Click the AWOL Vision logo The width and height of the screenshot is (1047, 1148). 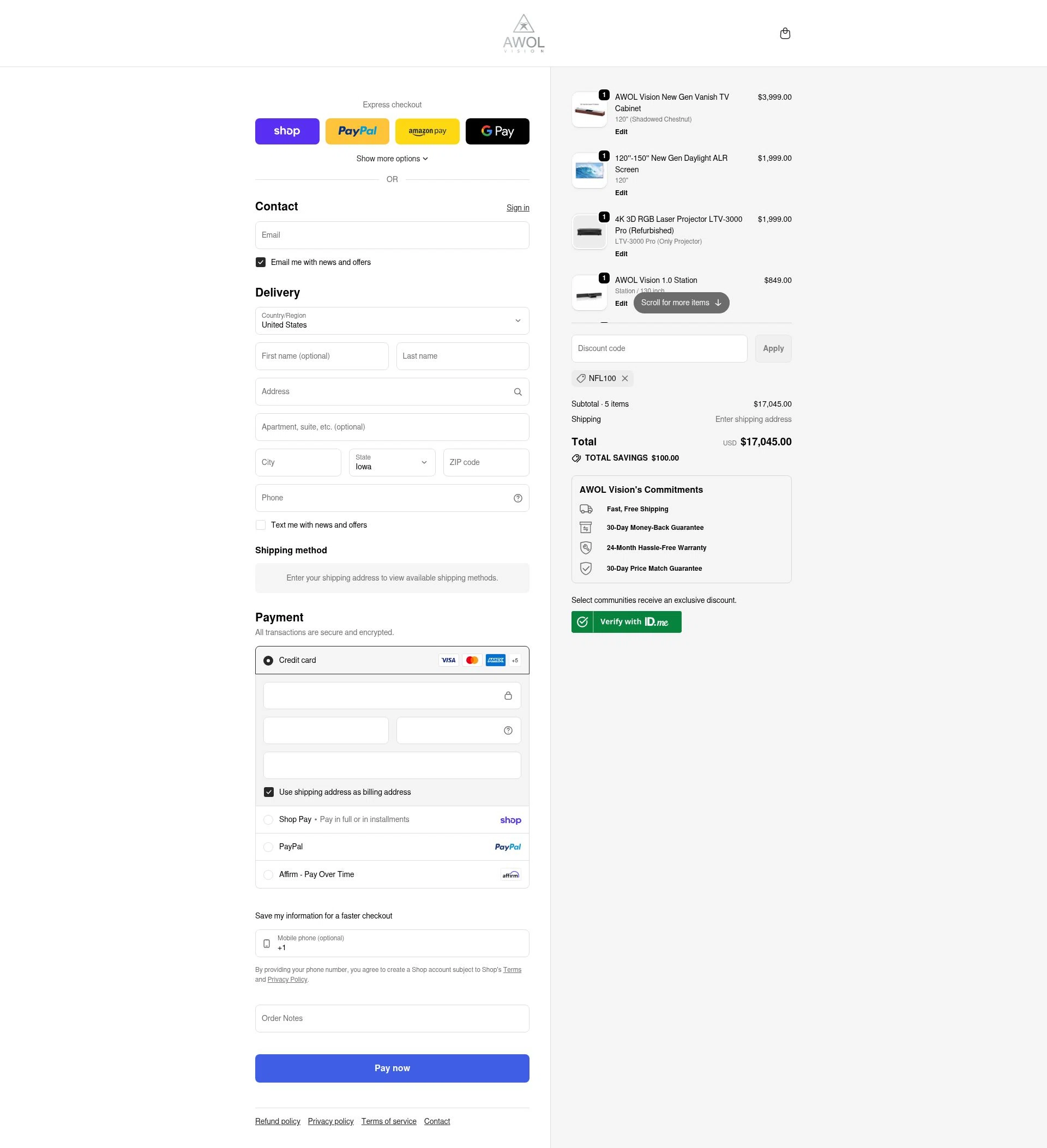click(523, 34)
